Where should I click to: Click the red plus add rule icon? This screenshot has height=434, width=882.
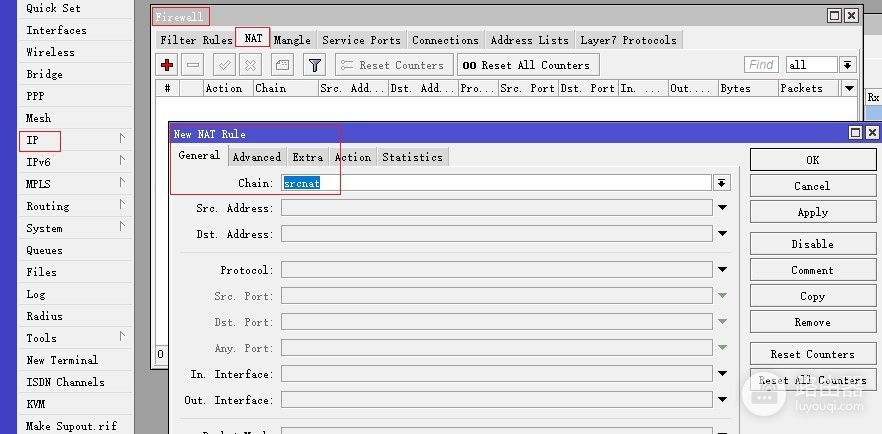click(166, 65)
